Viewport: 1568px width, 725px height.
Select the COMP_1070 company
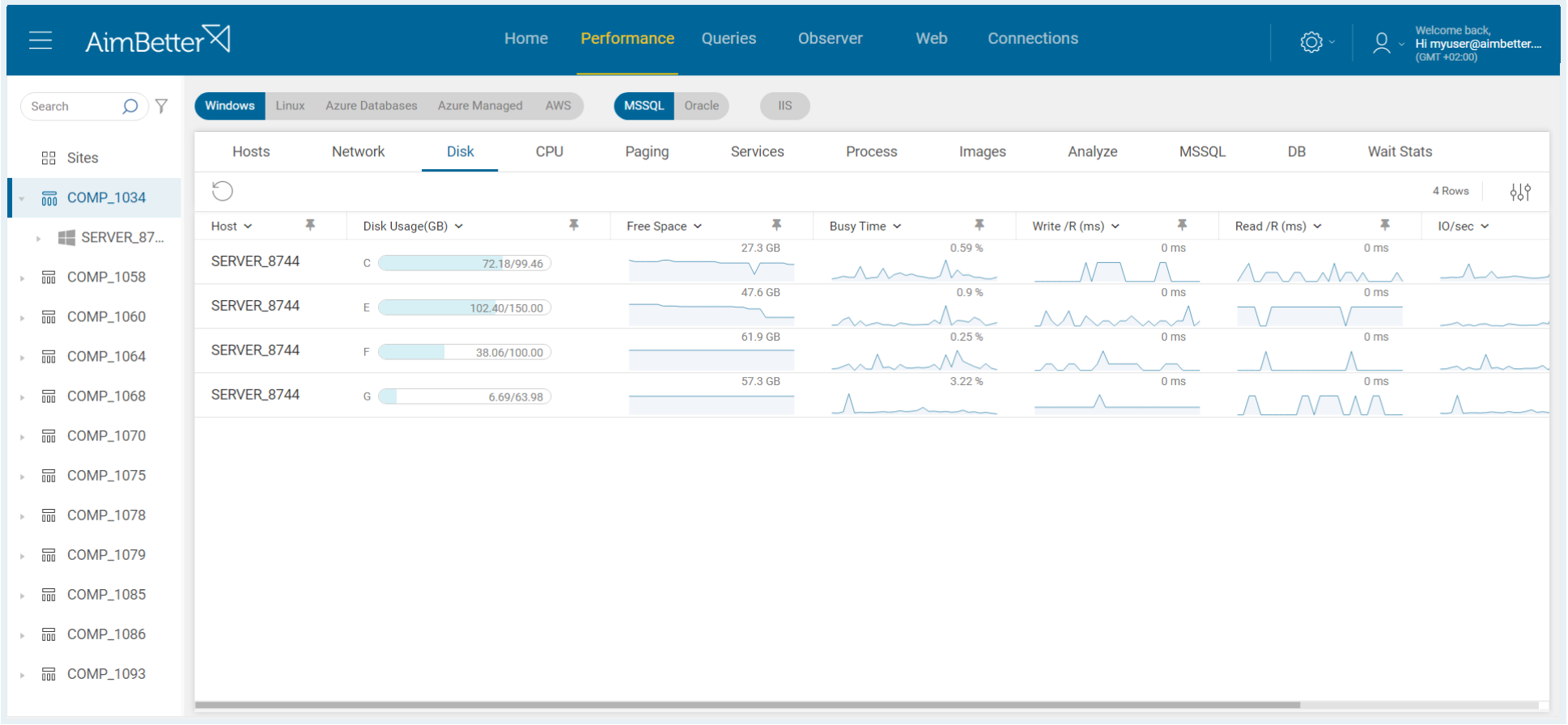coord(106,436)
